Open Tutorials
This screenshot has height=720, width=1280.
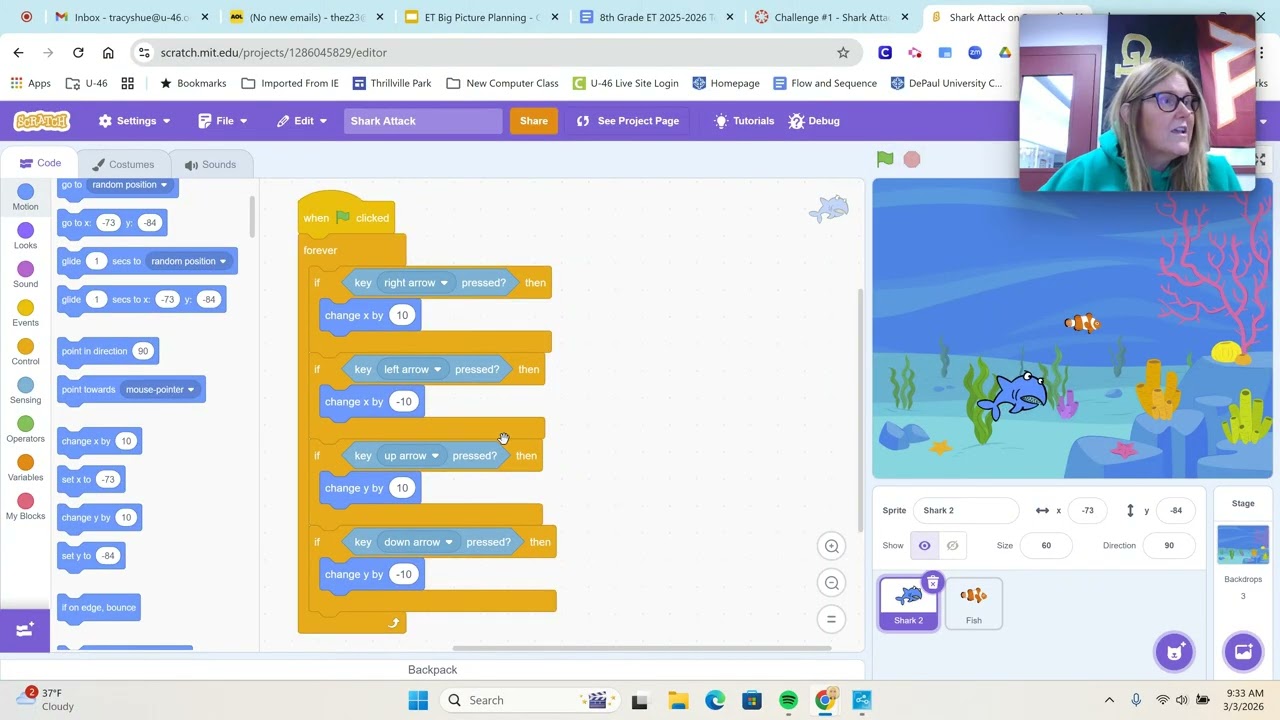coord(743,121)
